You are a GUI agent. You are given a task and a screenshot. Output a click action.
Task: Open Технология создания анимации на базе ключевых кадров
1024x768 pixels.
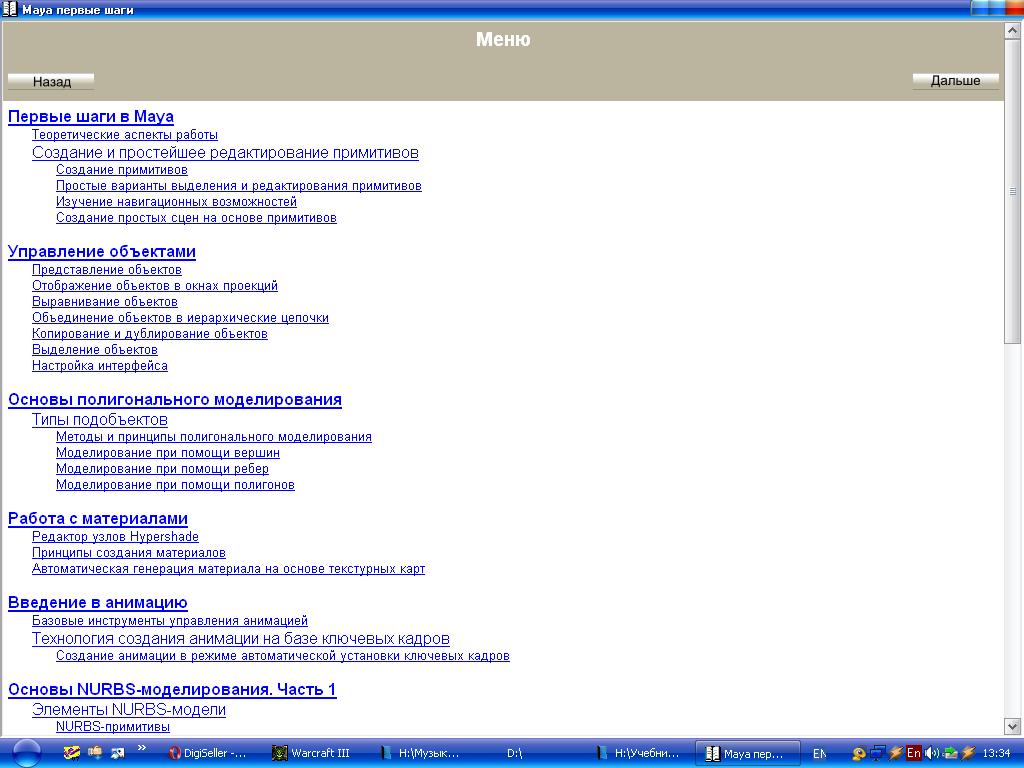tap(240, 639)
